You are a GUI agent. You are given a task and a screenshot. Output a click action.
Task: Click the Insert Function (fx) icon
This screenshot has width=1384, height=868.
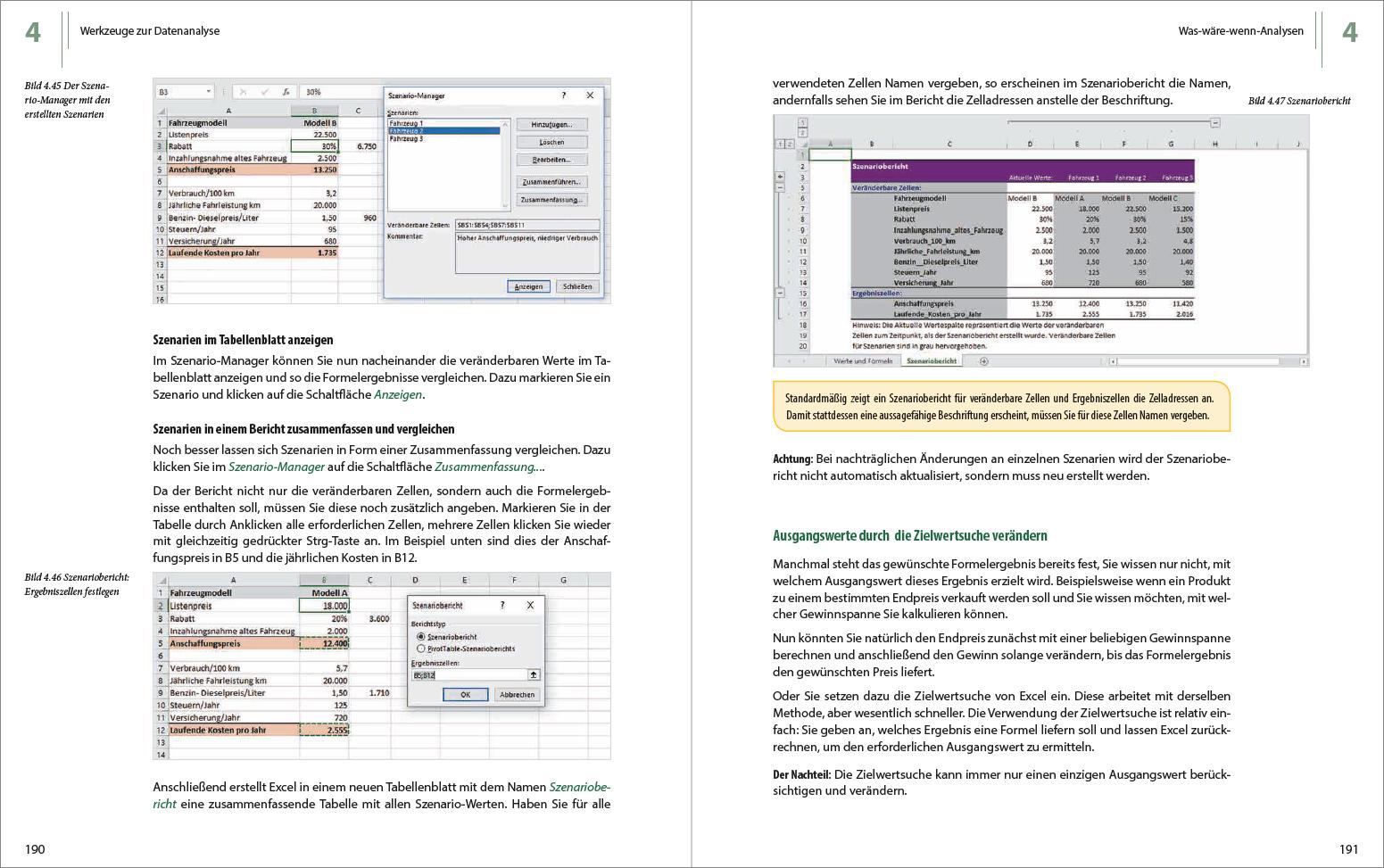(x=286, y=91)
